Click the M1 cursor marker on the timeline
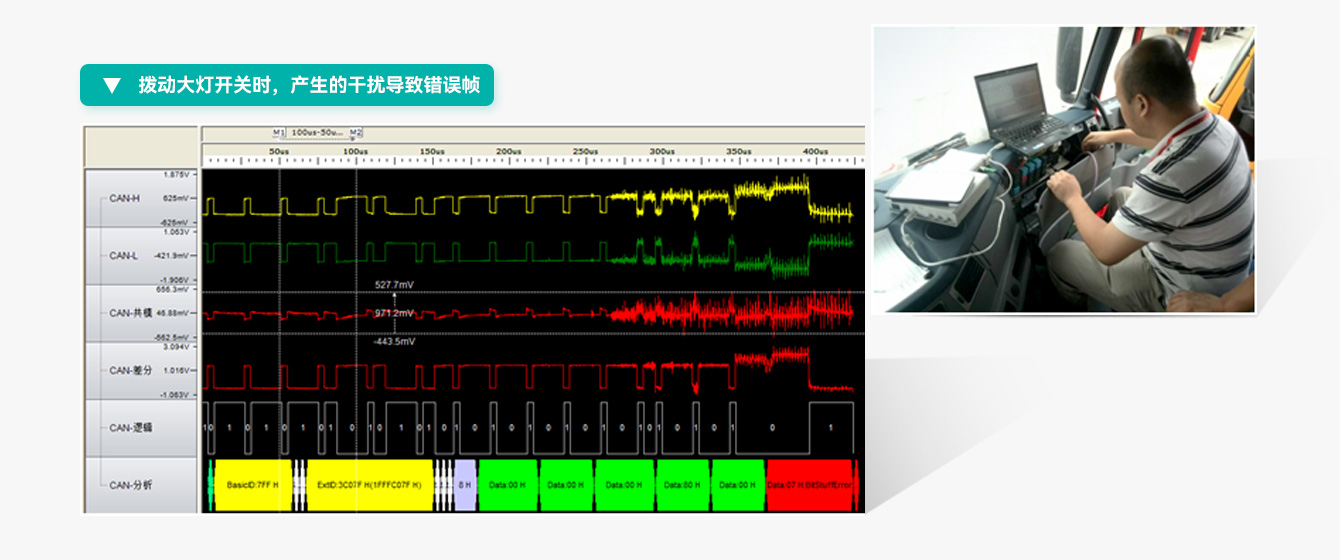This screenshot has height=560, width=1340. tap(279, 132)
